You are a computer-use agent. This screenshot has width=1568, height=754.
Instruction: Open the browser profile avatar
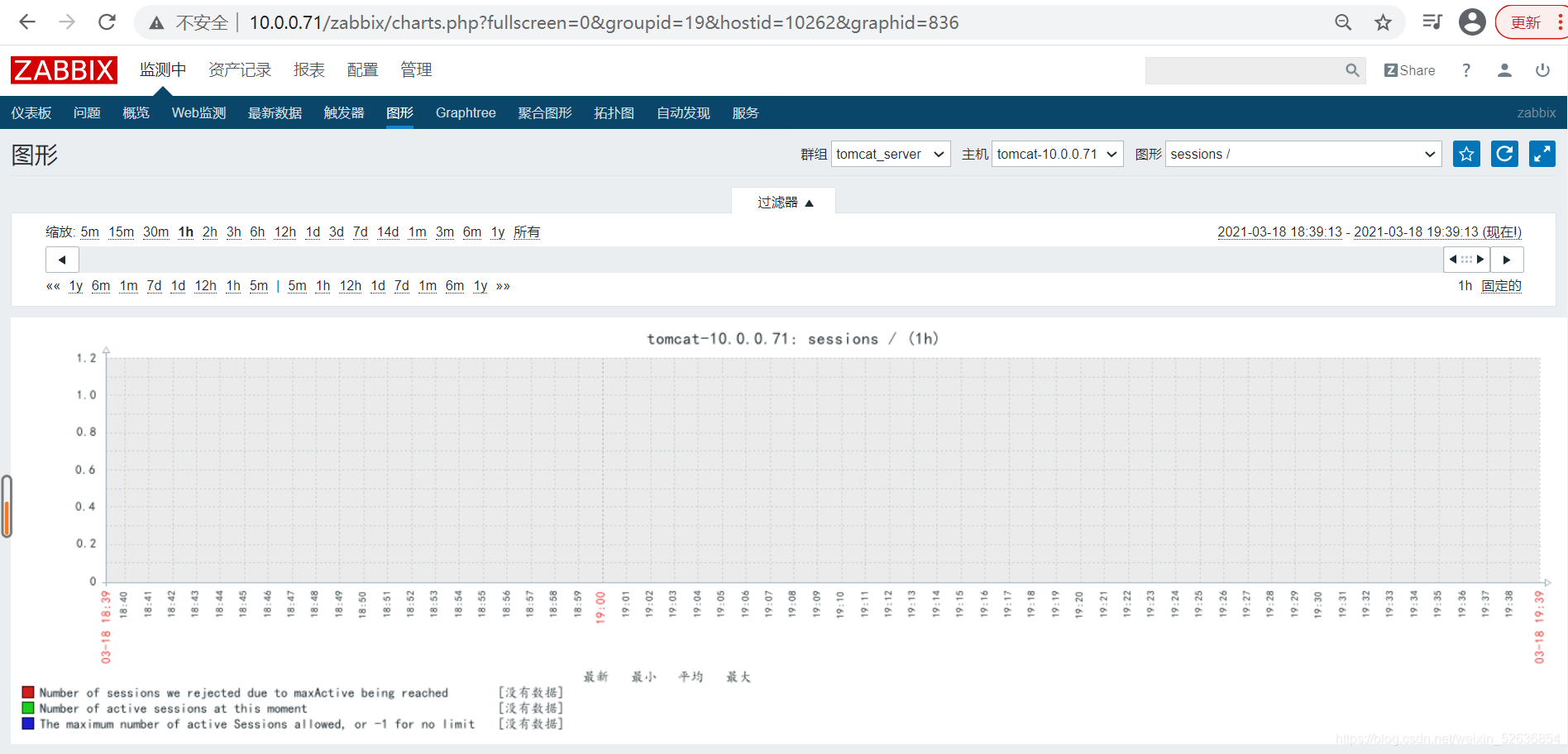click(1472, 22)
